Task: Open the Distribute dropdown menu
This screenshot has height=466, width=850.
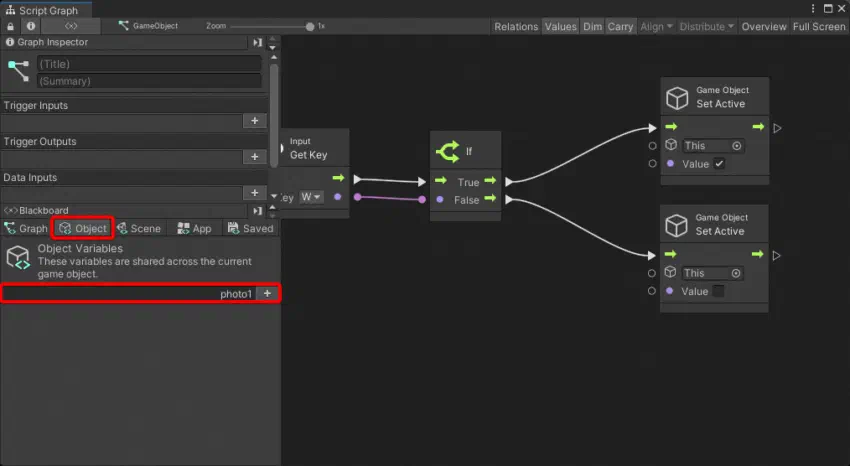Action: point(707,27)
